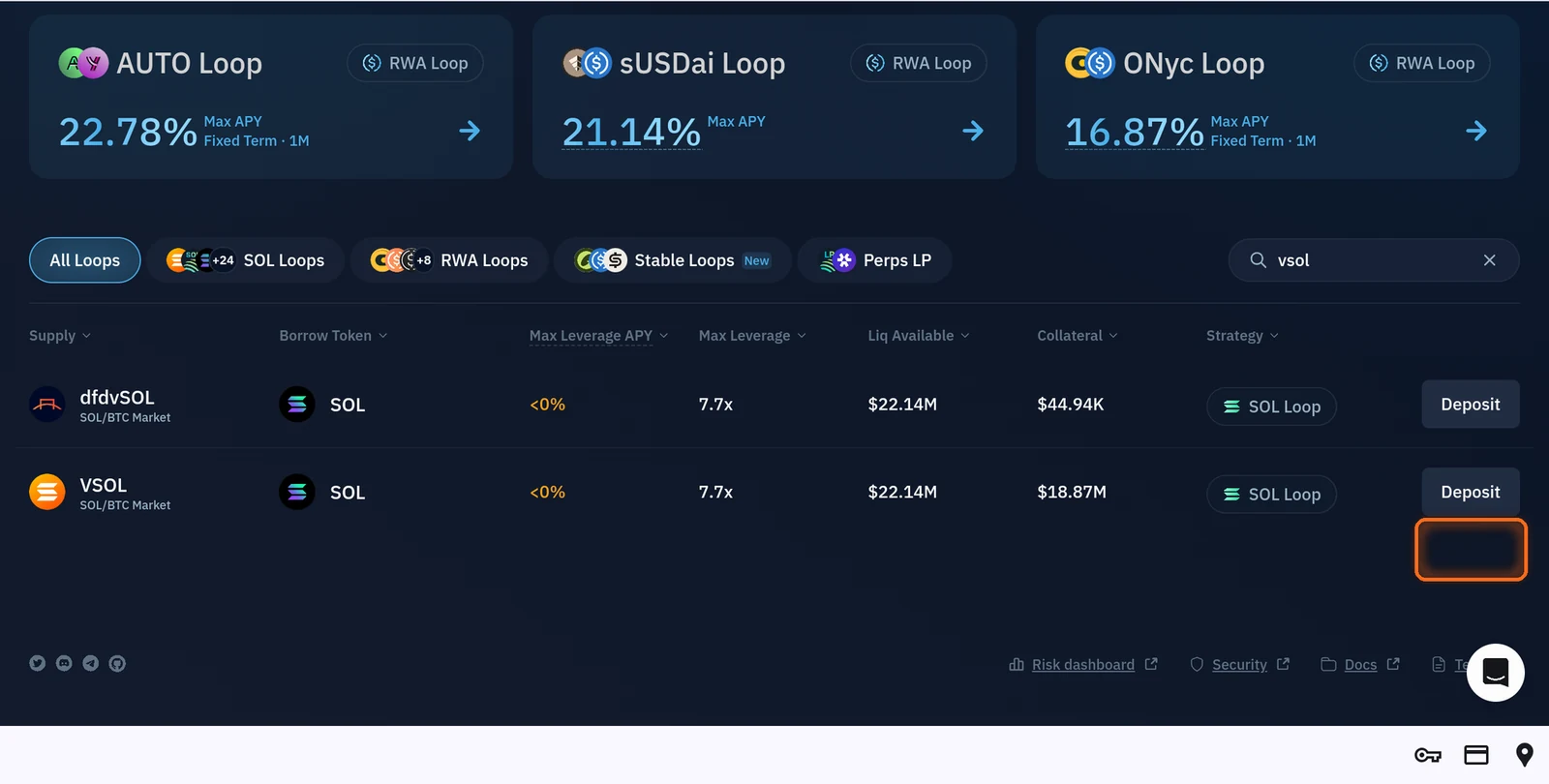Open the Docs link
The height and width of the screenshot is (784, 1549).
point(1360,665)
